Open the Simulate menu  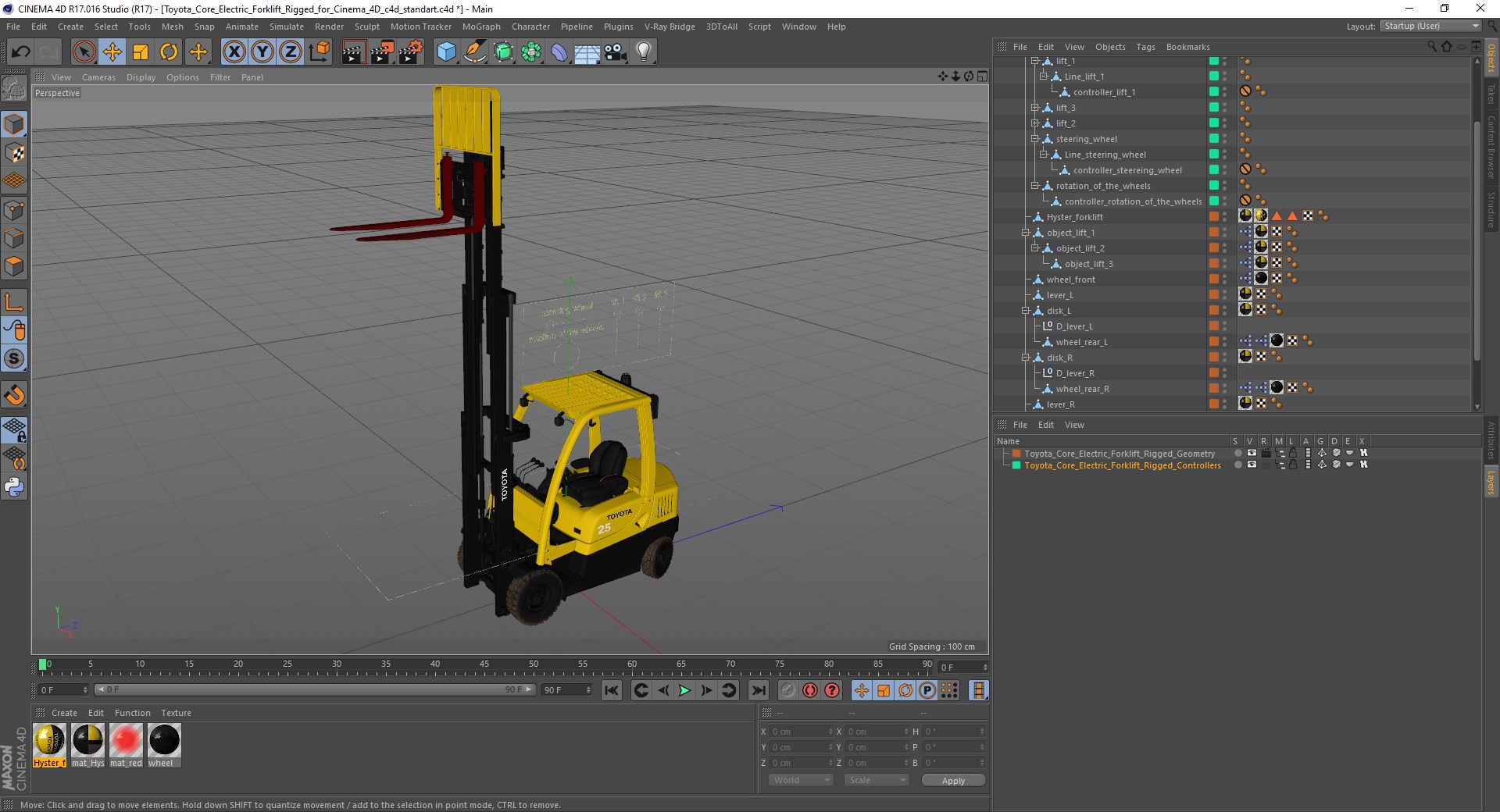pos(287,27)
